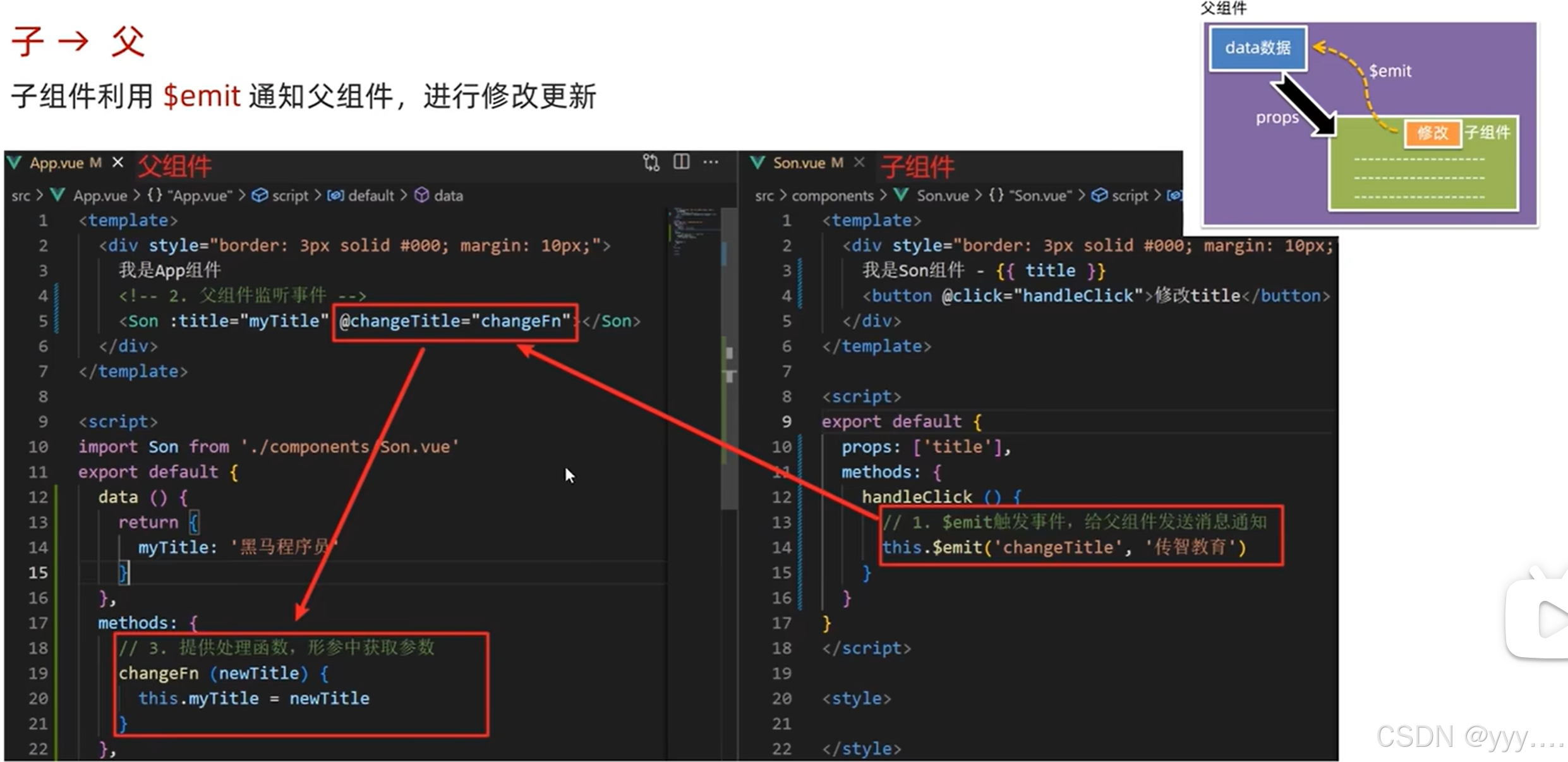Click 'default' in App.vue breadcrumb

click(x=371, y=196)
